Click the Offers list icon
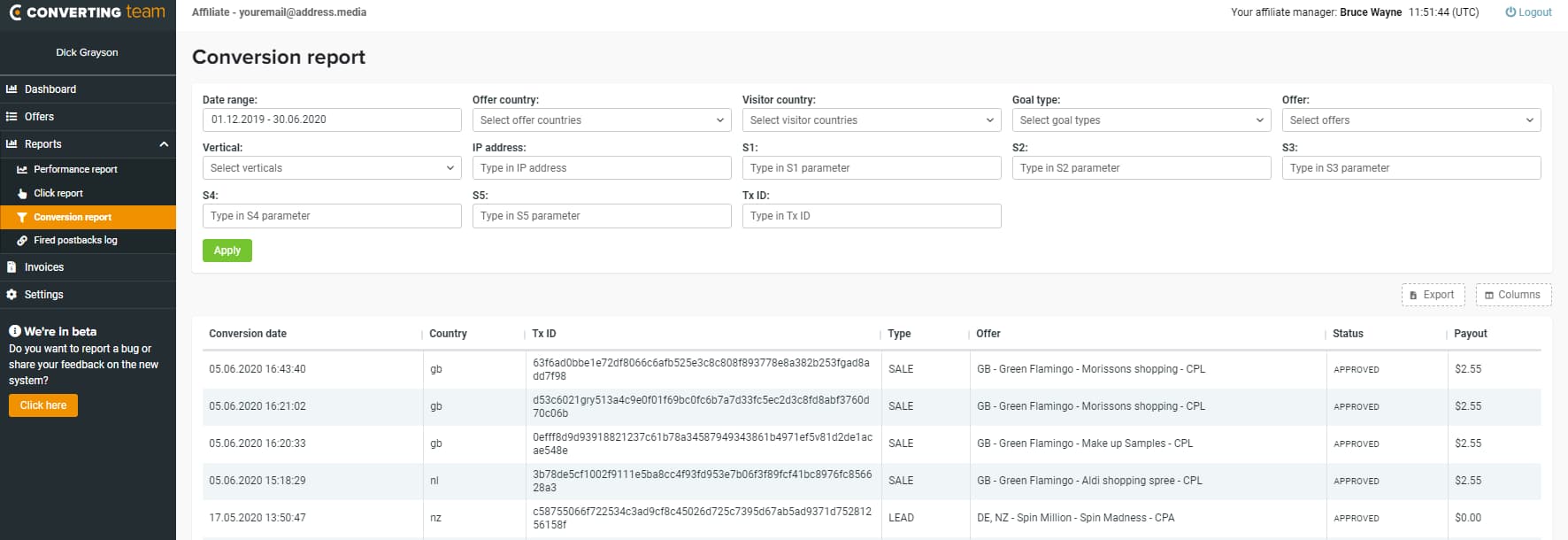Screen dimensions: 1568x540 [x=12, y=117]
